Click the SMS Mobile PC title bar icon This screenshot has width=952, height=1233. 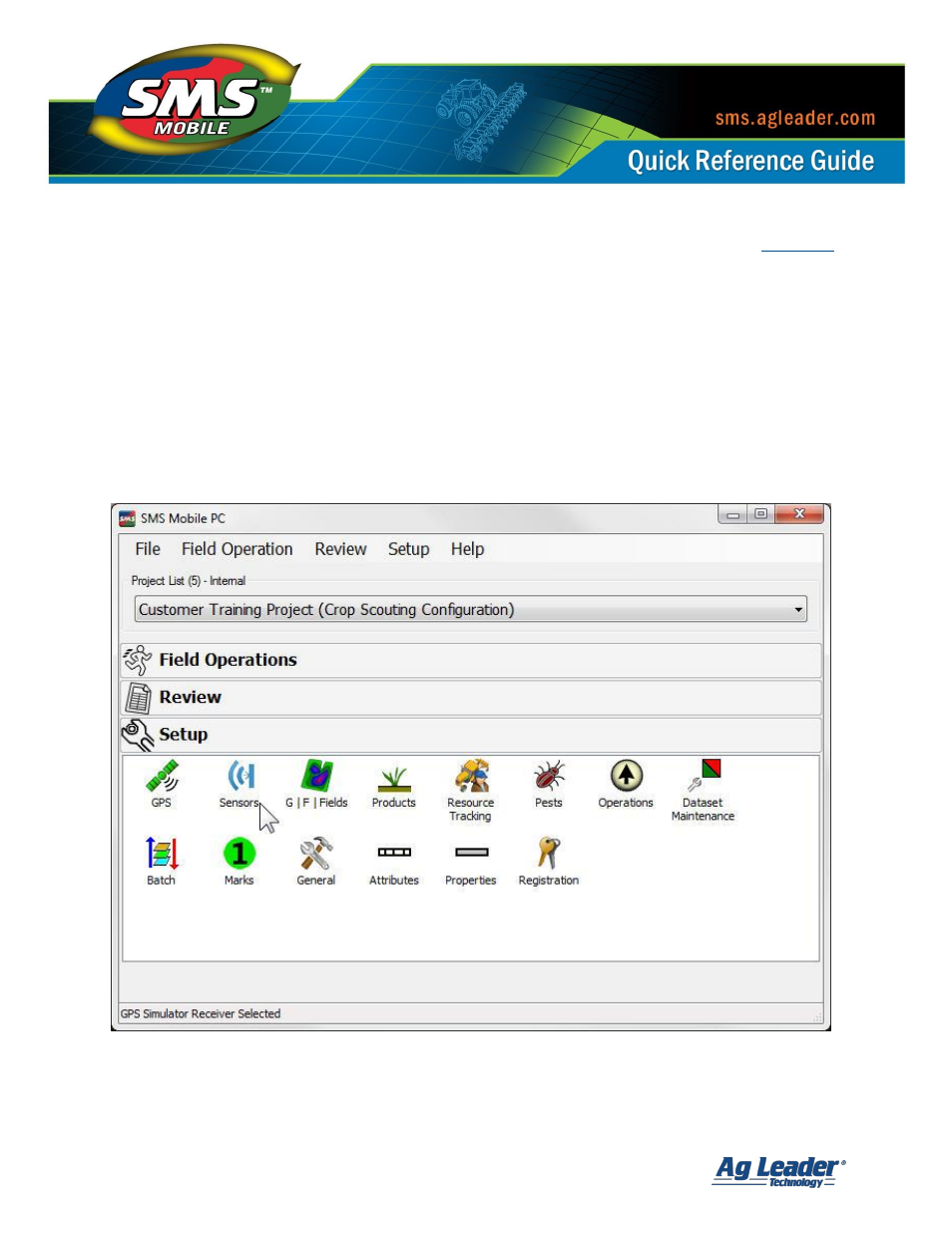click(127, 518)
